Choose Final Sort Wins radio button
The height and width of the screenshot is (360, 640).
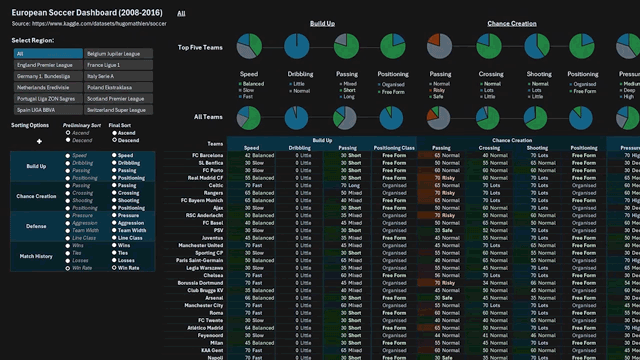pyautogui.click(x=114, y=245)
